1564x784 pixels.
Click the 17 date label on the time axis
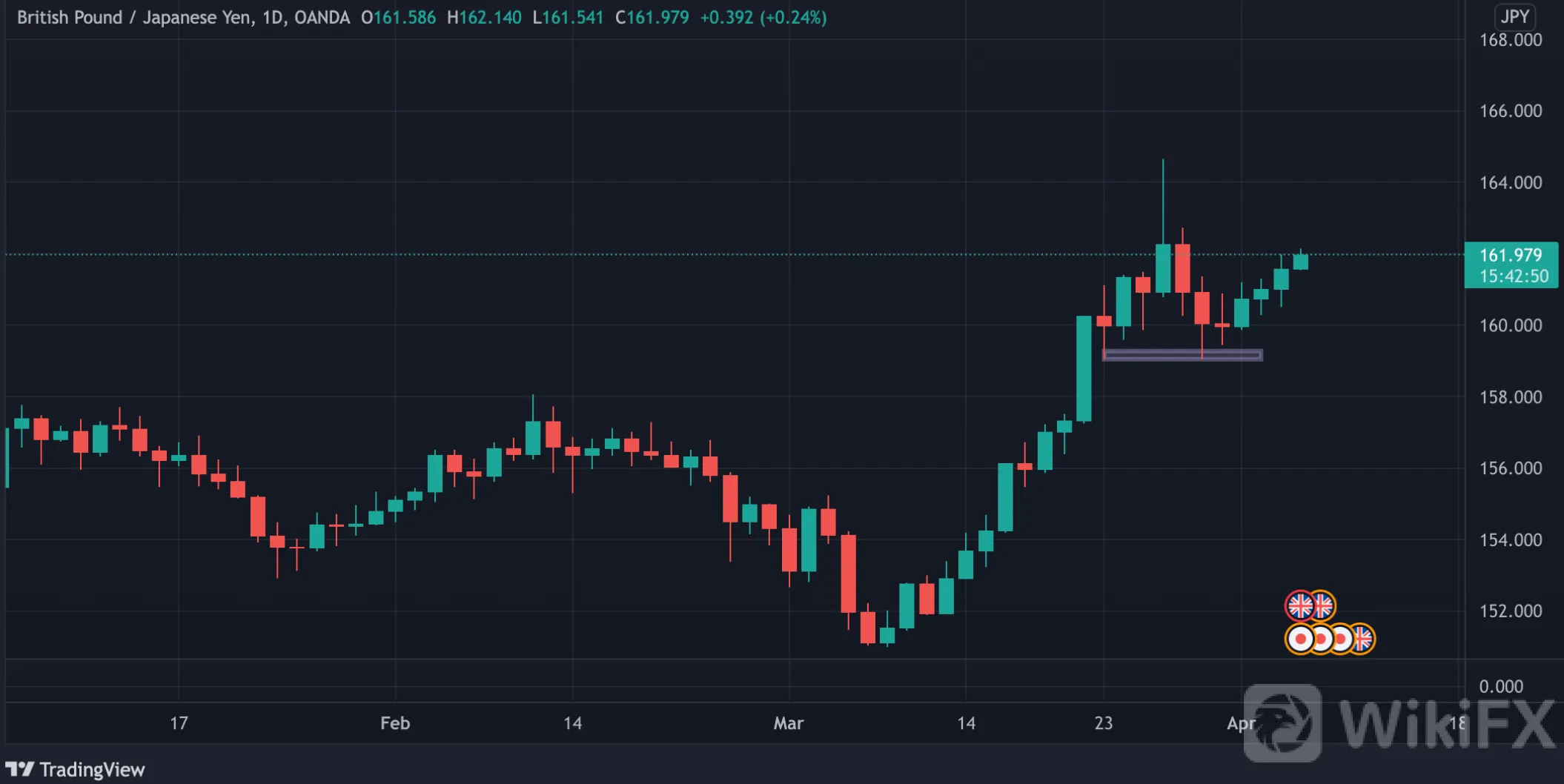coord(179,723)
